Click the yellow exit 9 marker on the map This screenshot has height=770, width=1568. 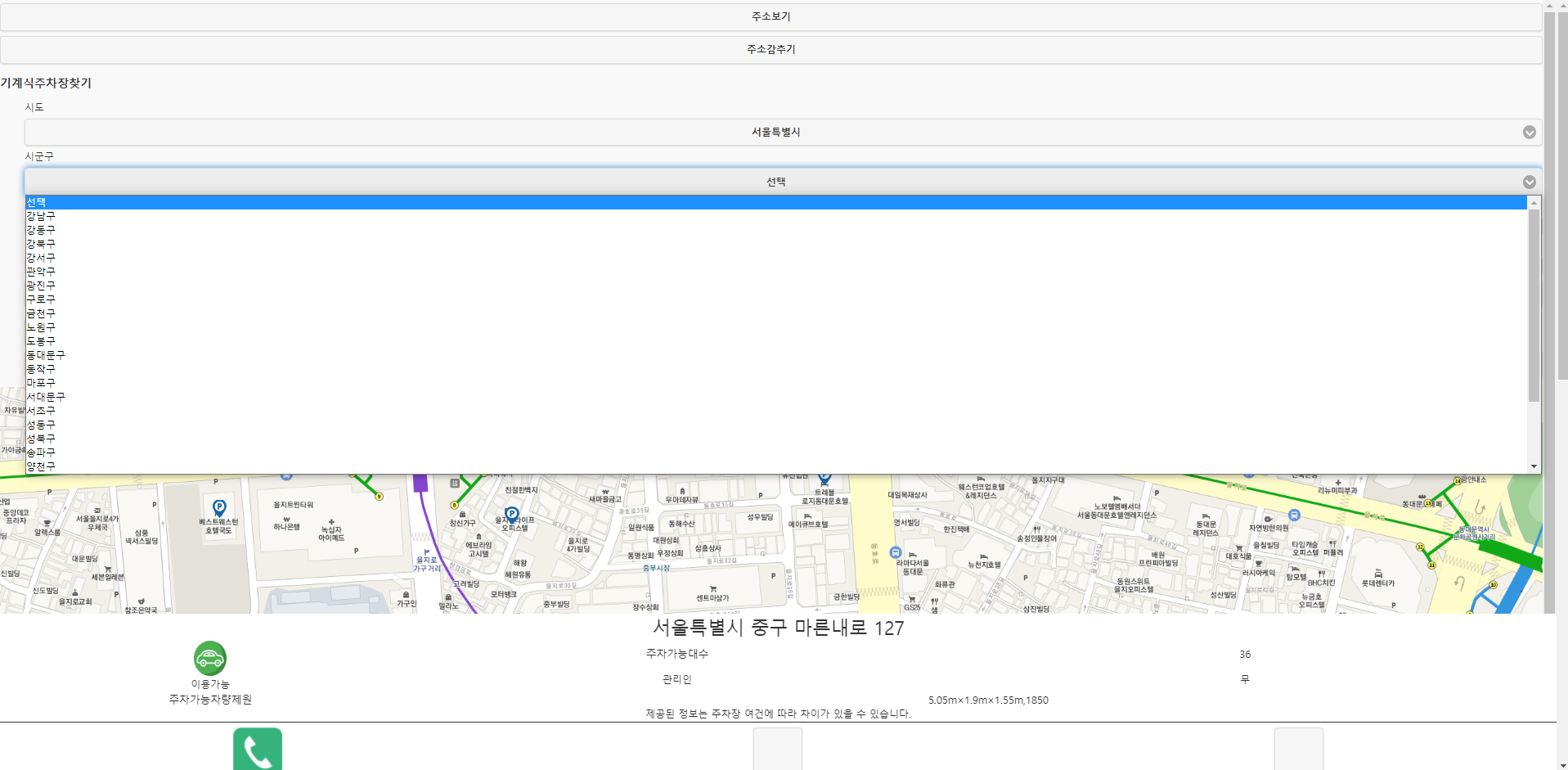tap(379, 497)
